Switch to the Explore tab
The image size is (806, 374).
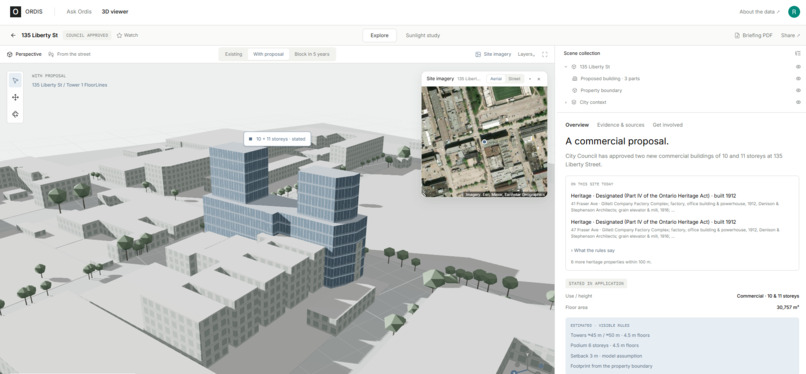pos(379,35)
